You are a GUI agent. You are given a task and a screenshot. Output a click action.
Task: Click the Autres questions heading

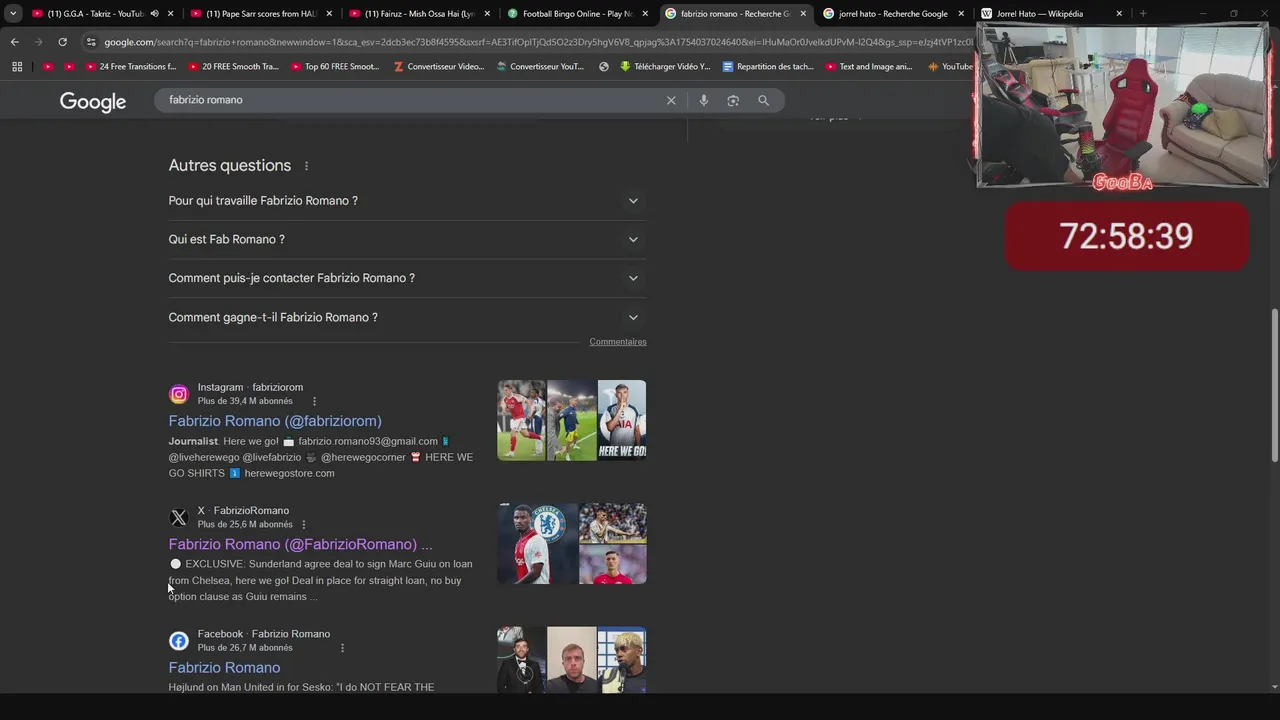coord(230,166)
